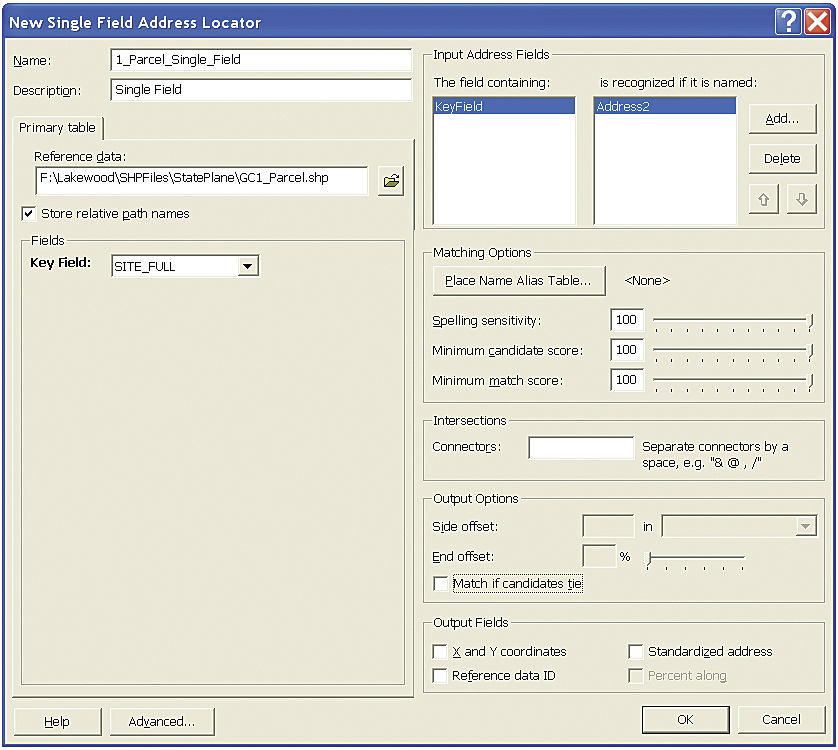Viewport: 838px width, 750px height.
Task: Select KeyField in the field list
Action: coord(504,106)
